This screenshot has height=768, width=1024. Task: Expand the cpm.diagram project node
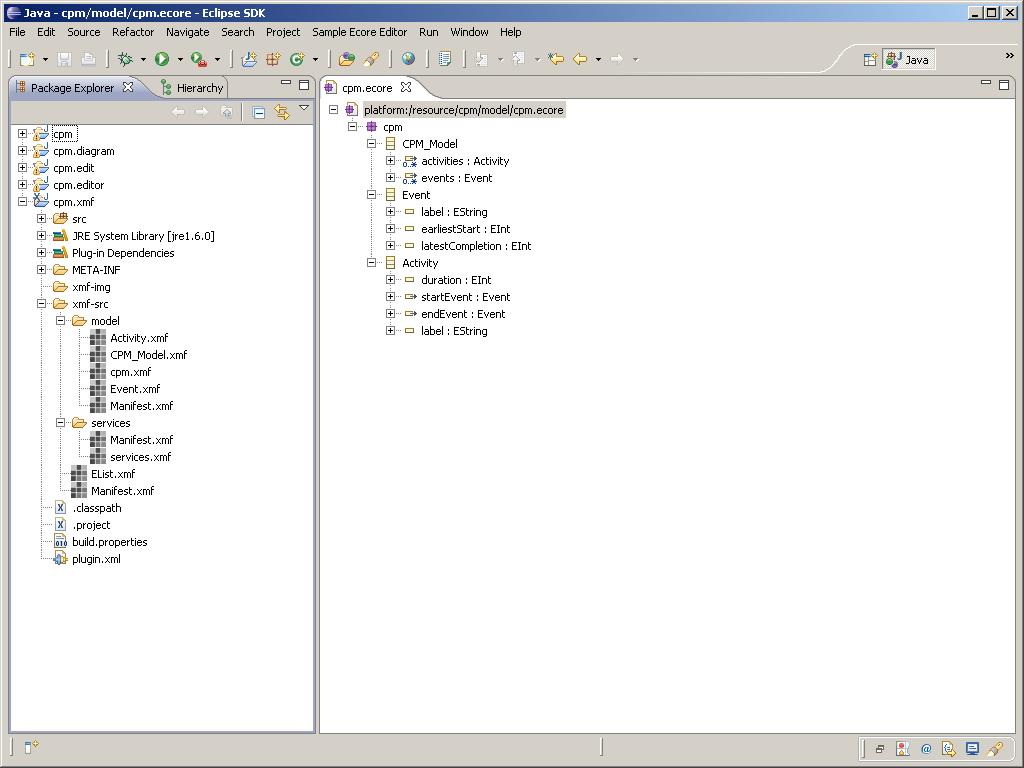pos(22,151)
